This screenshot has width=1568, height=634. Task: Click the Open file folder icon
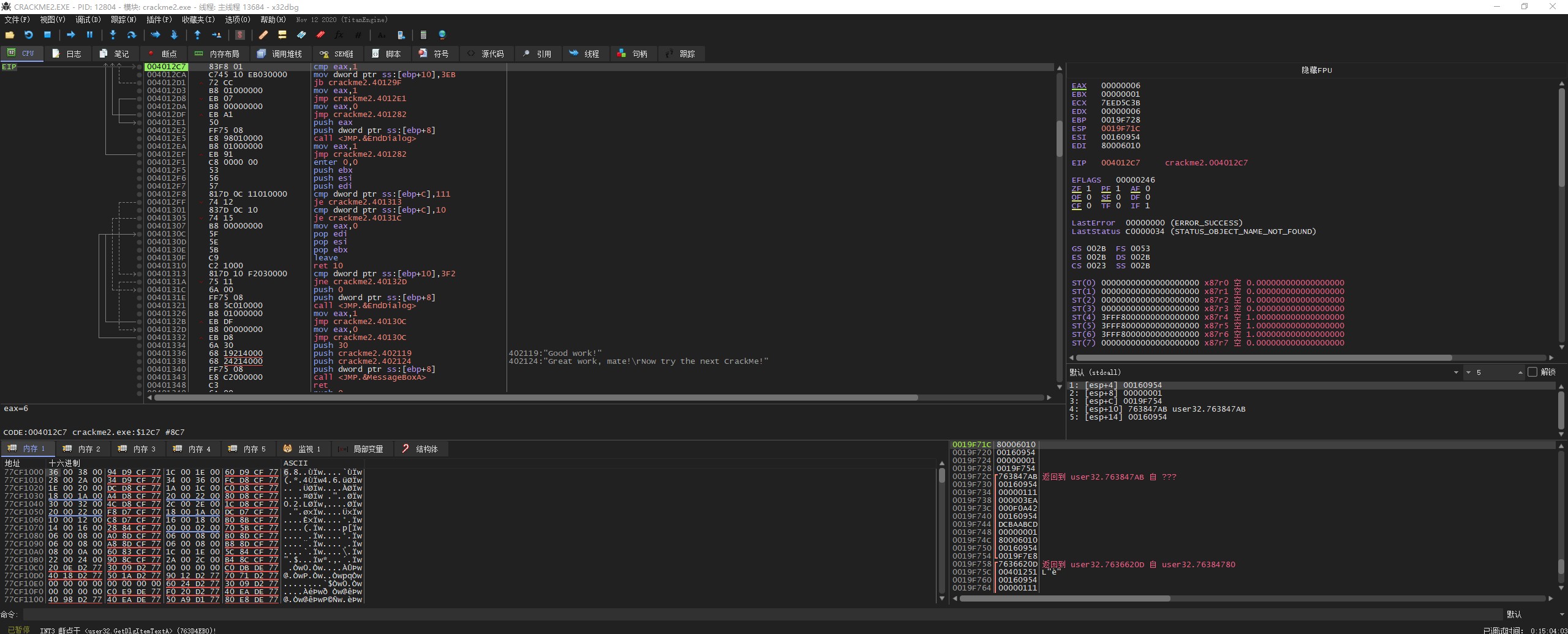pyautogui.click(x=10, y=35)
